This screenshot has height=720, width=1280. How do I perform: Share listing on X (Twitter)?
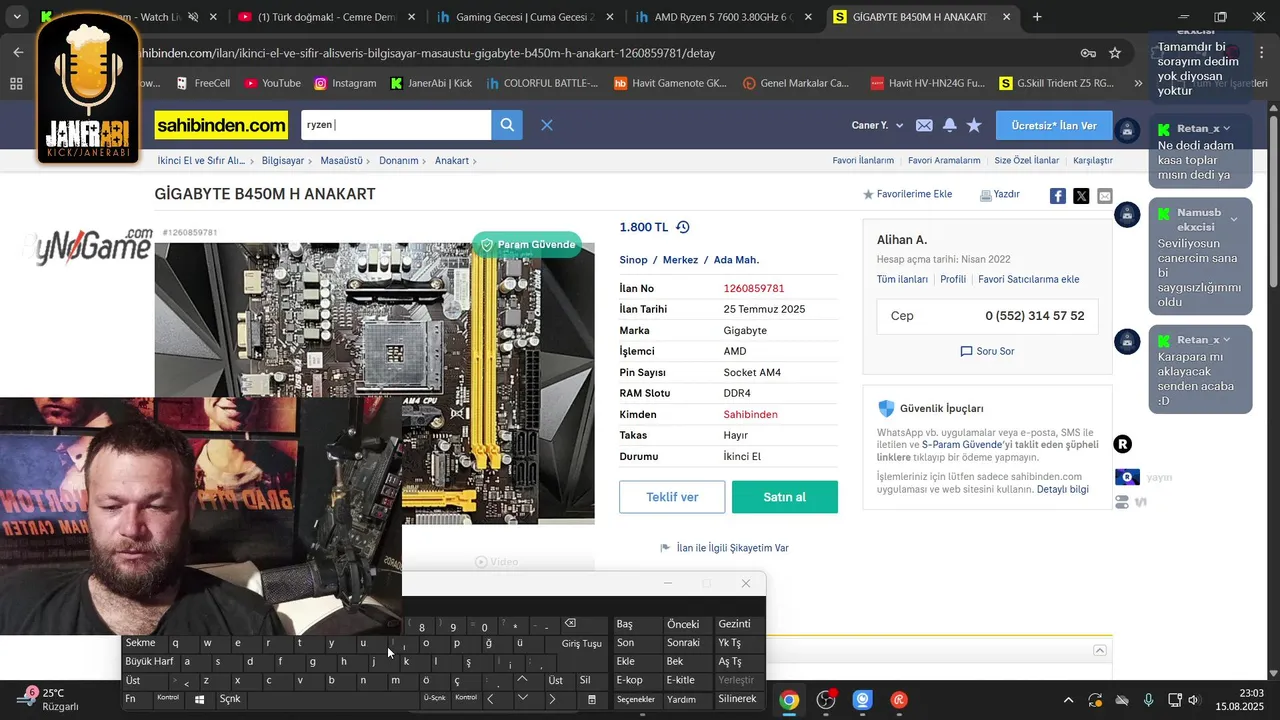[1081, 196]
